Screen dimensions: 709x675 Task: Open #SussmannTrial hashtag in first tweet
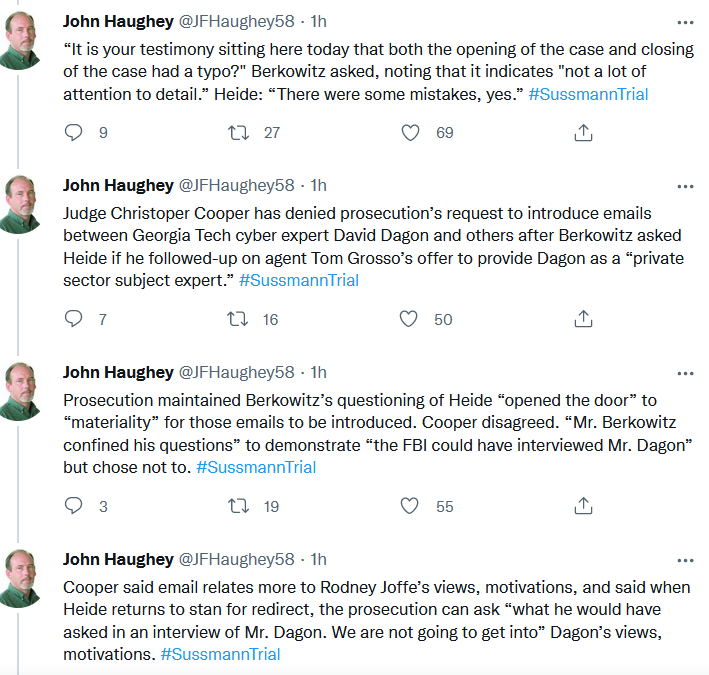tap(588, 94)
